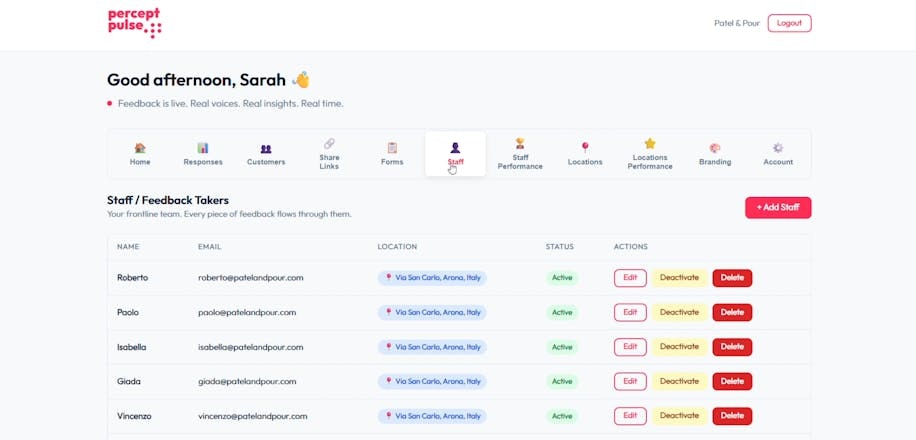Click Roberto's Active status badge

click(562, 278)
